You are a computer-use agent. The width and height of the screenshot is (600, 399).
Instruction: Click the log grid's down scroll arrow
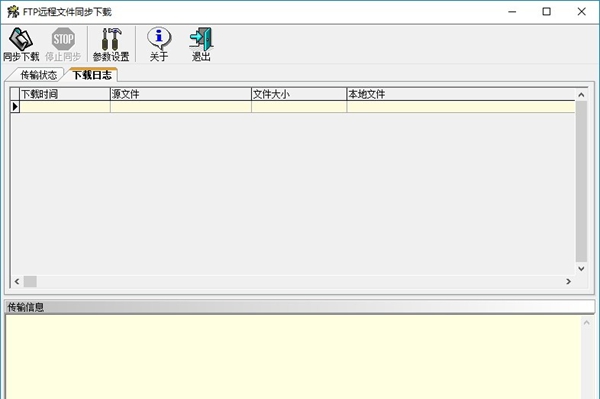click(x=581, y=269)
